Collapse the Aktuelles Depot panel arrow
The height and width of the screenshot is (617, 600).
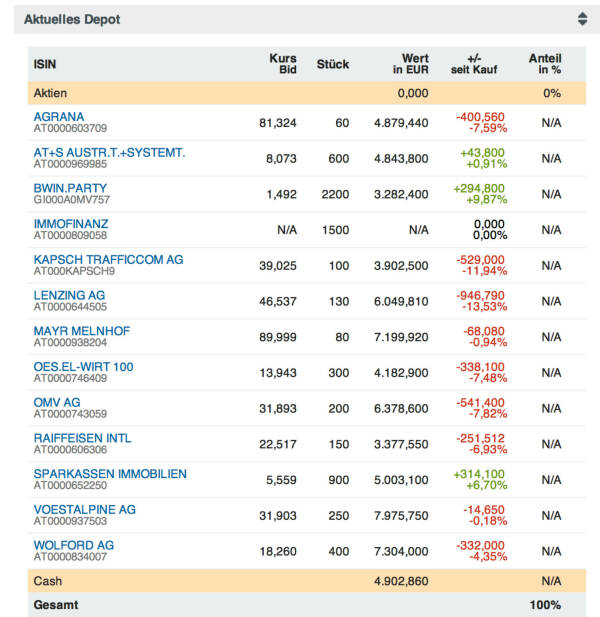[582, 19]
